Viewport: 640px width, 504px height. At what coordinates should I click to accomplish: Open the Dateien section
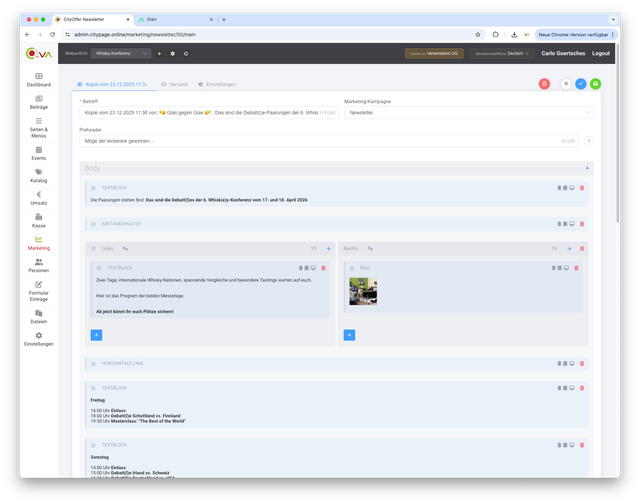click(38, 316)
